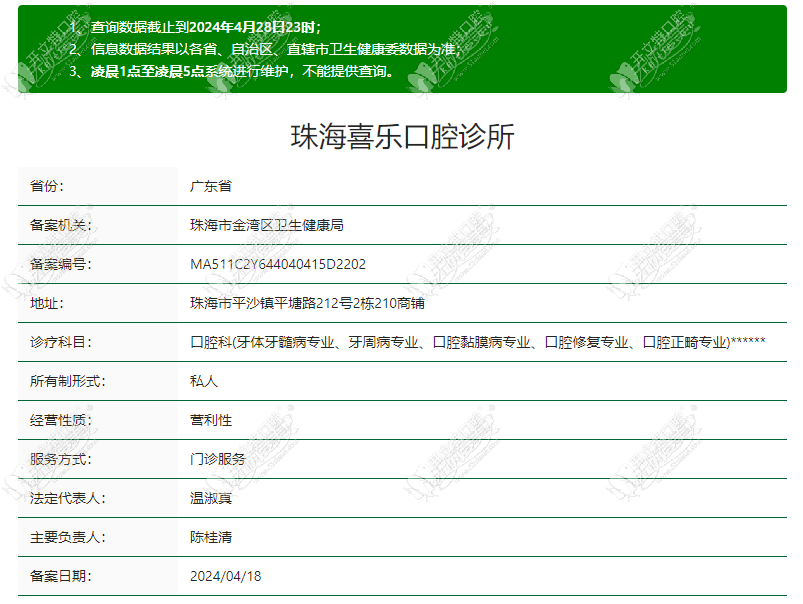Select the 经营性质 label
The height and width of the screenshot is (604, 803).
[x=60, y=420]
